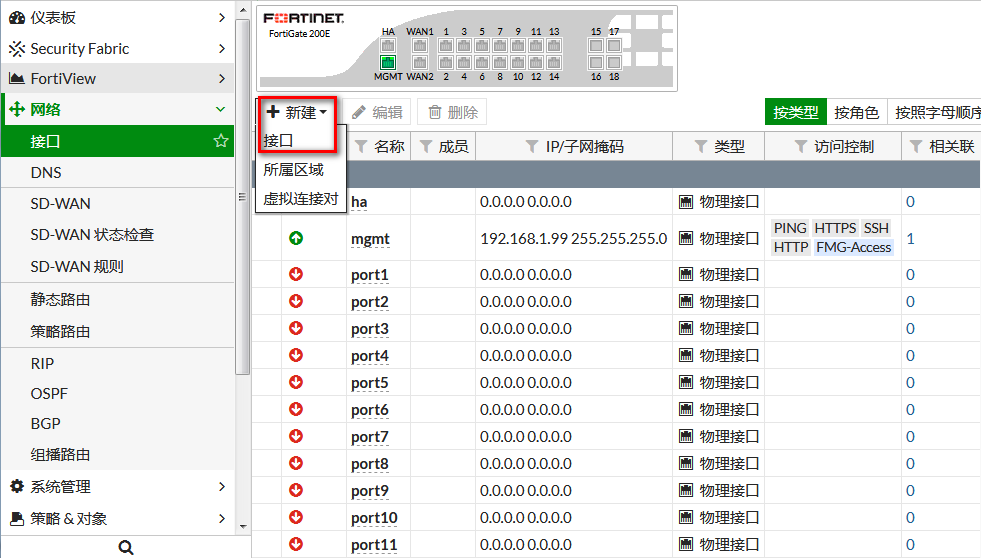Click port 15 icon on faceplate
The image size is (981, 558).
tap(596, 45)
